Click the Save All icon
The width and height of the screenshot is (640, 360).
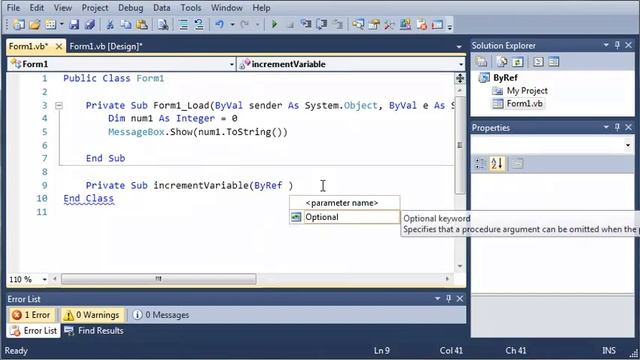pyautogui.click(x=90, y=25)
